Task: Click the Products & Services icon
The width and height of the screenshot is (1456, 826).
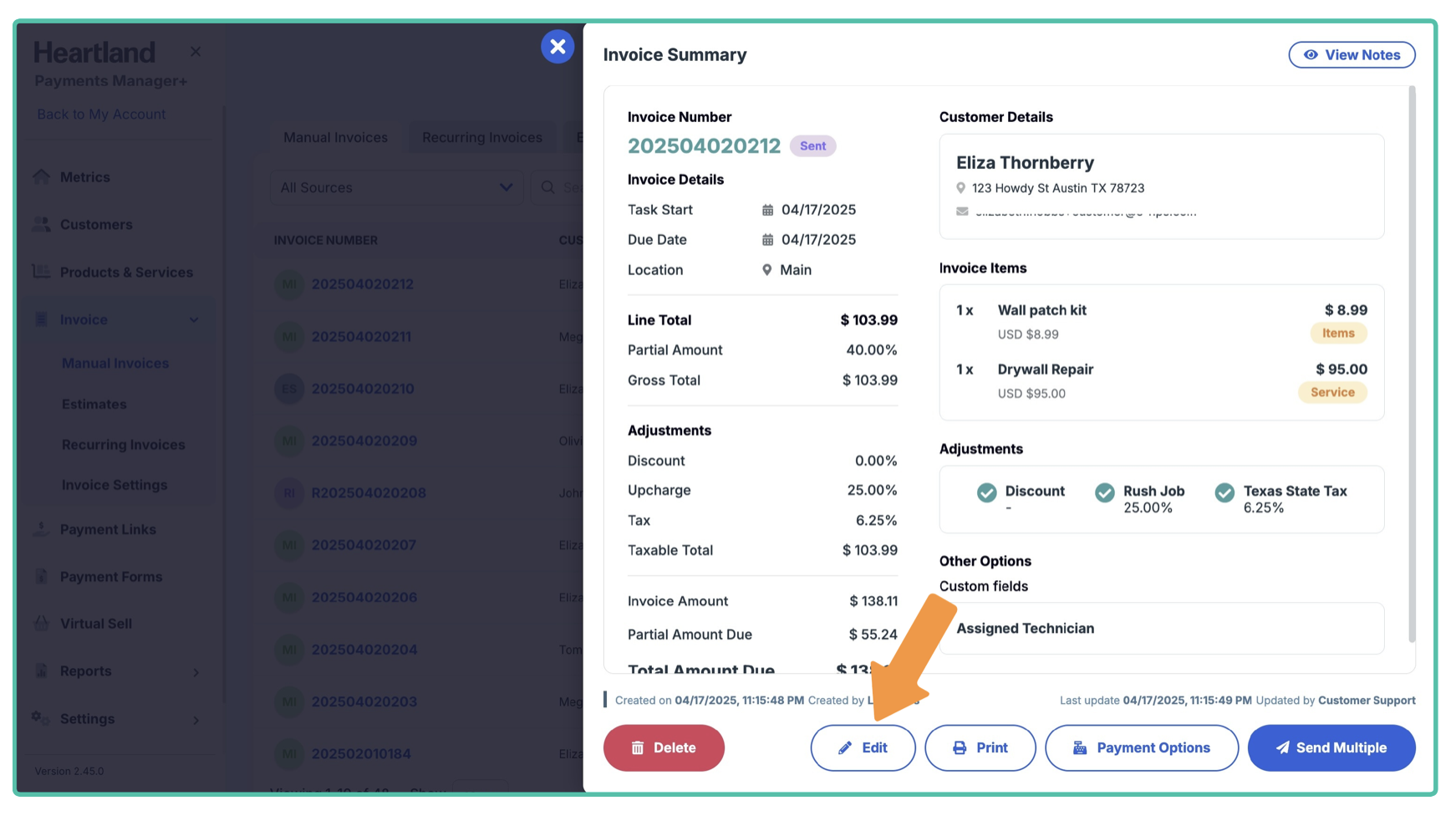Action: click(x=41, y=272)
